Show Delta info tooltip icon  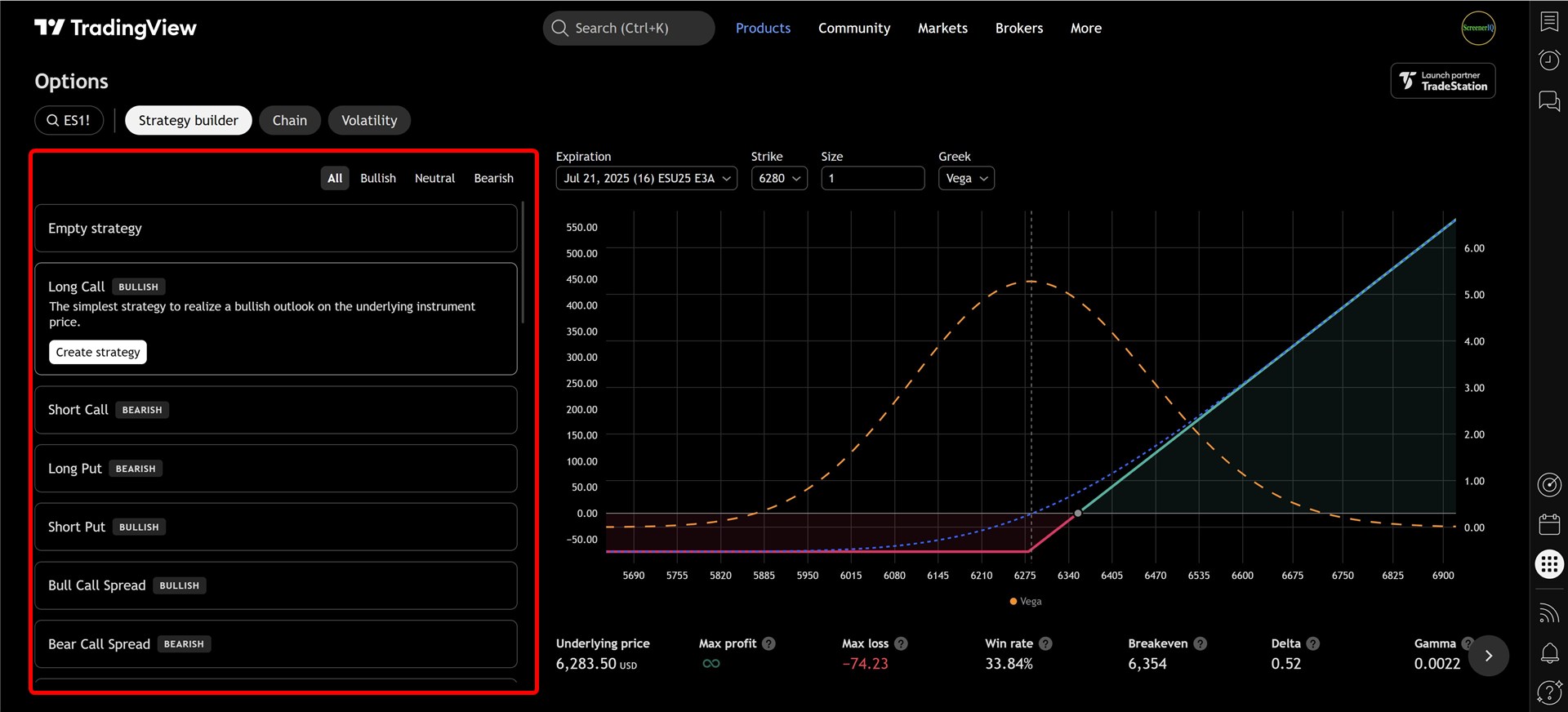pos(1312,643)
